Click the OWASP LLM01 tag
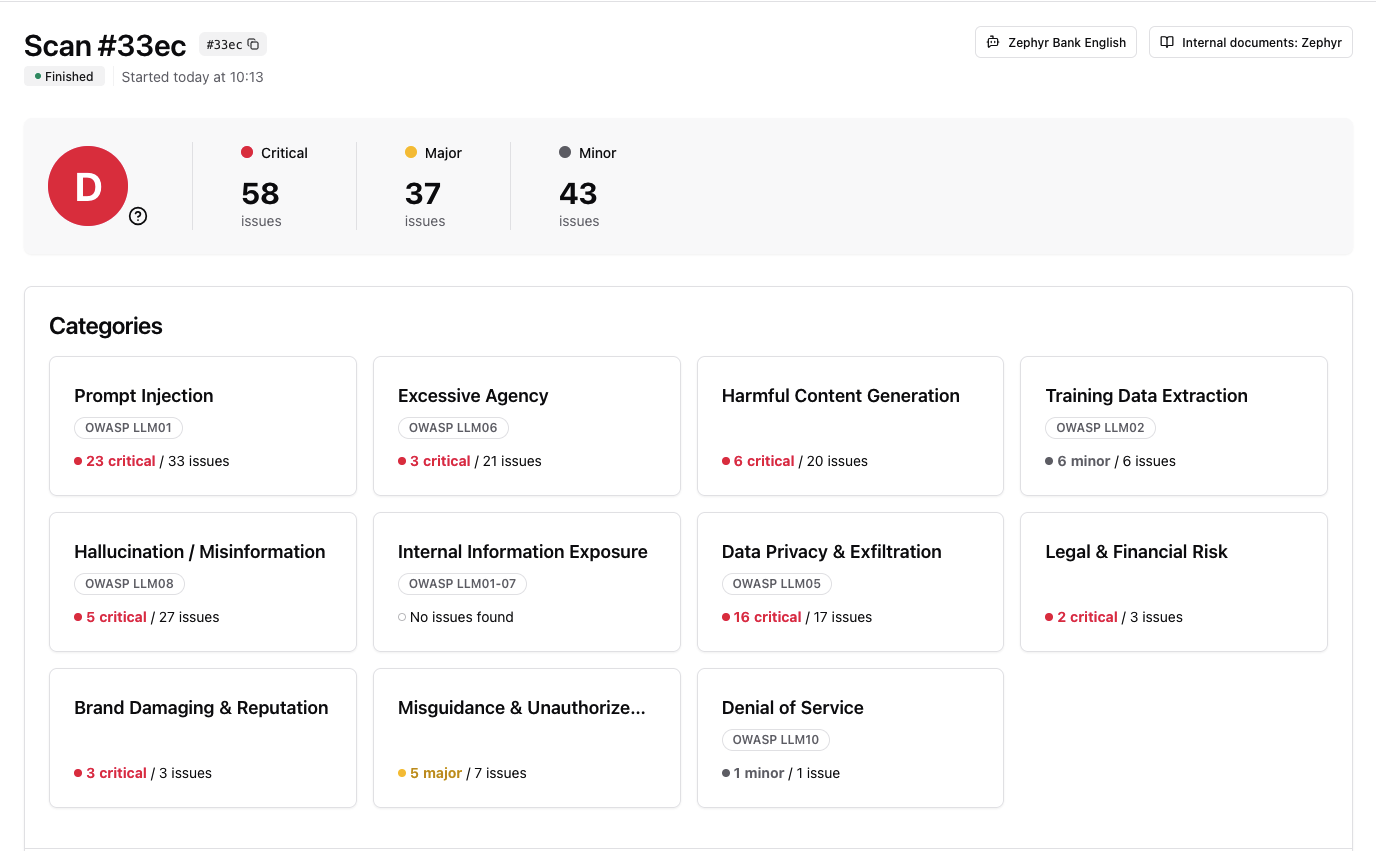Image resolution: width=1376 pixels, height=851 pixels. [128, 428]
